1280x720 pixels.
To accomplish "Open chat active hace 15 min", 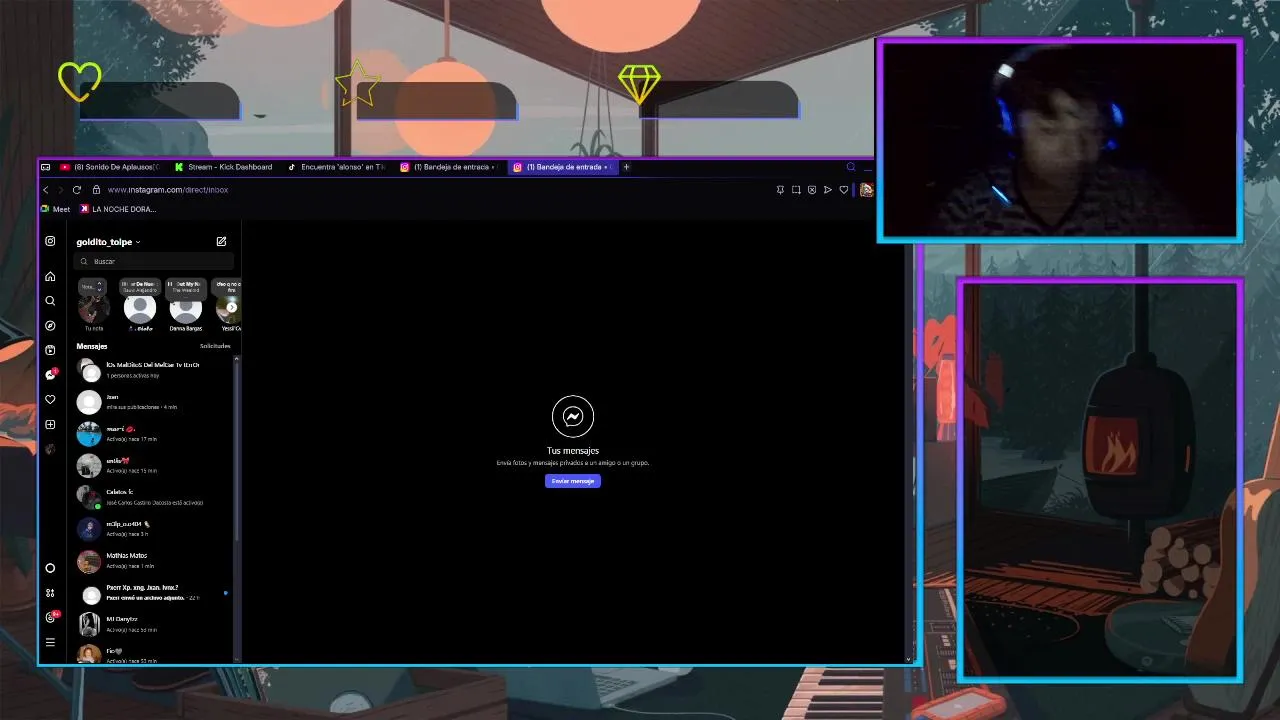I will point(153,466).
